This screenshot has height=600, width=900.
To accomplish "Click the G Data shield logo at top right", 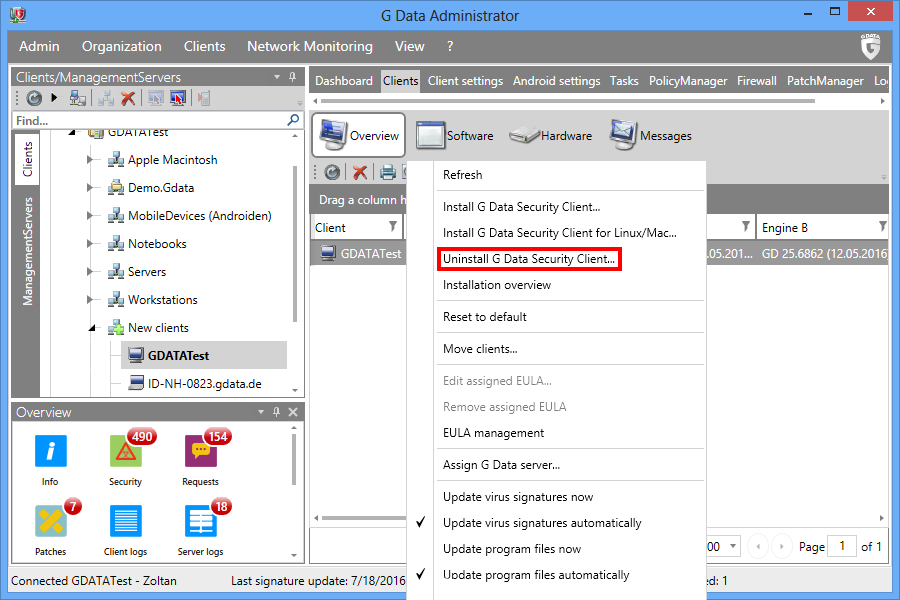I will tap(870, 46).
